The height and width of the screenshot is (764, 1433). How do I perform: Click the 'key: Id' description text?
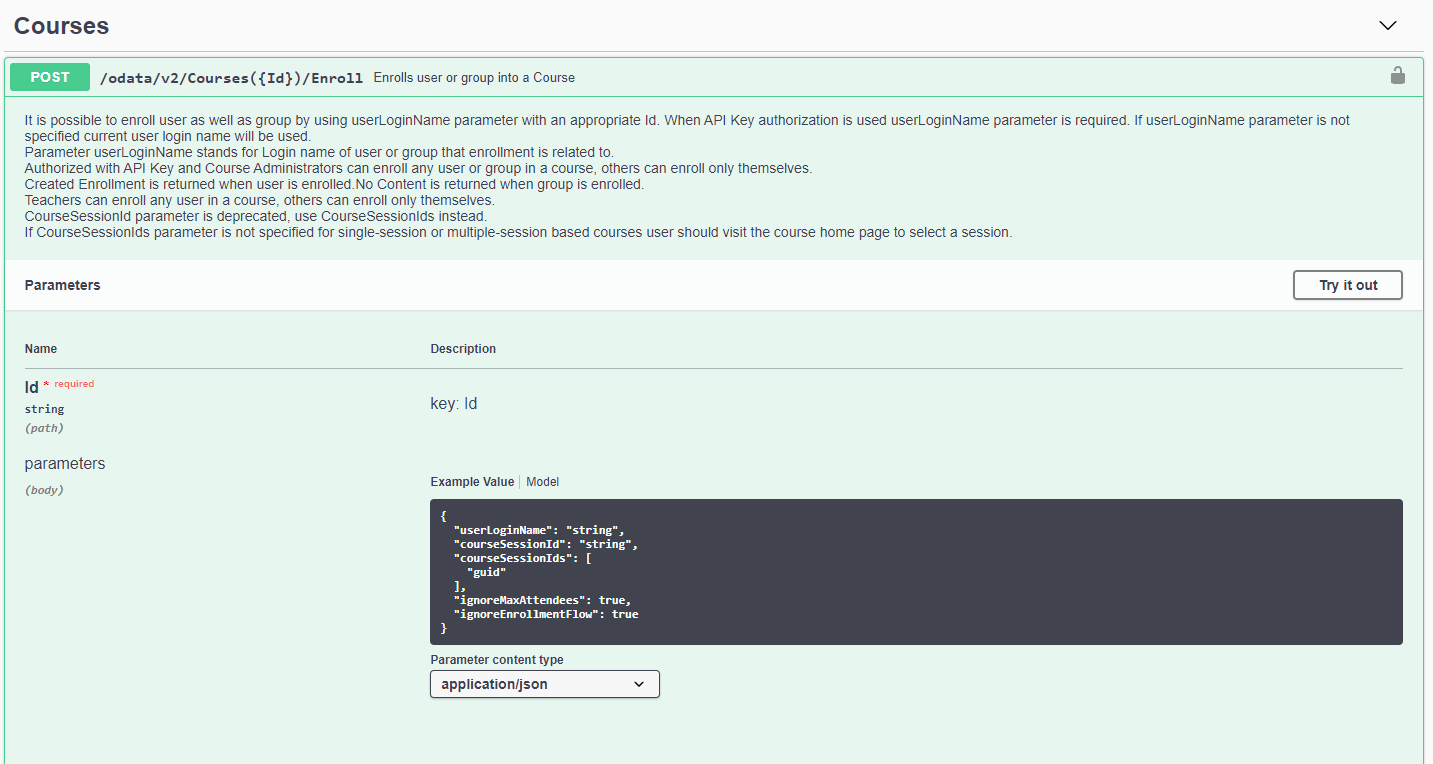[454, 404]
